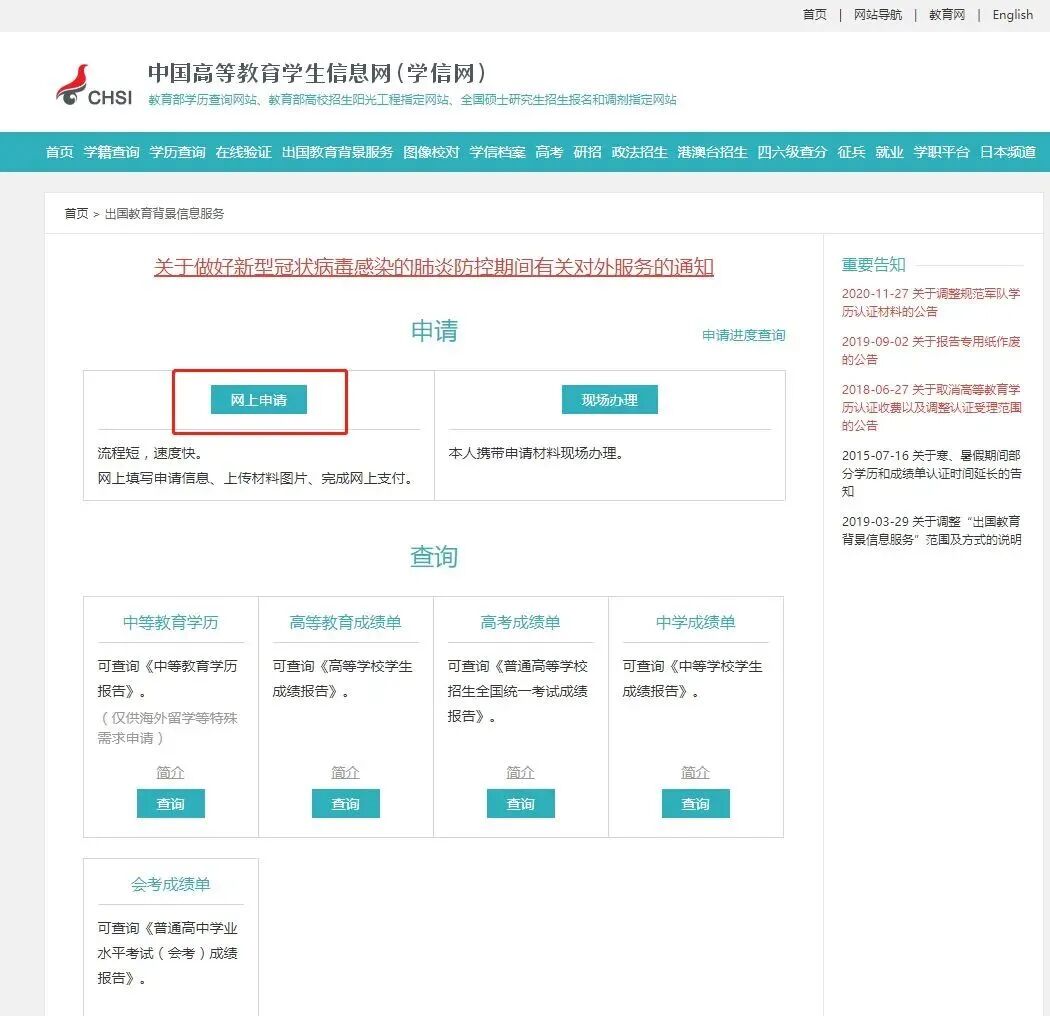Click 高考成绩单 card title
The height and width of the screenshot is (1016, 1050).
[x=520, y=622]
